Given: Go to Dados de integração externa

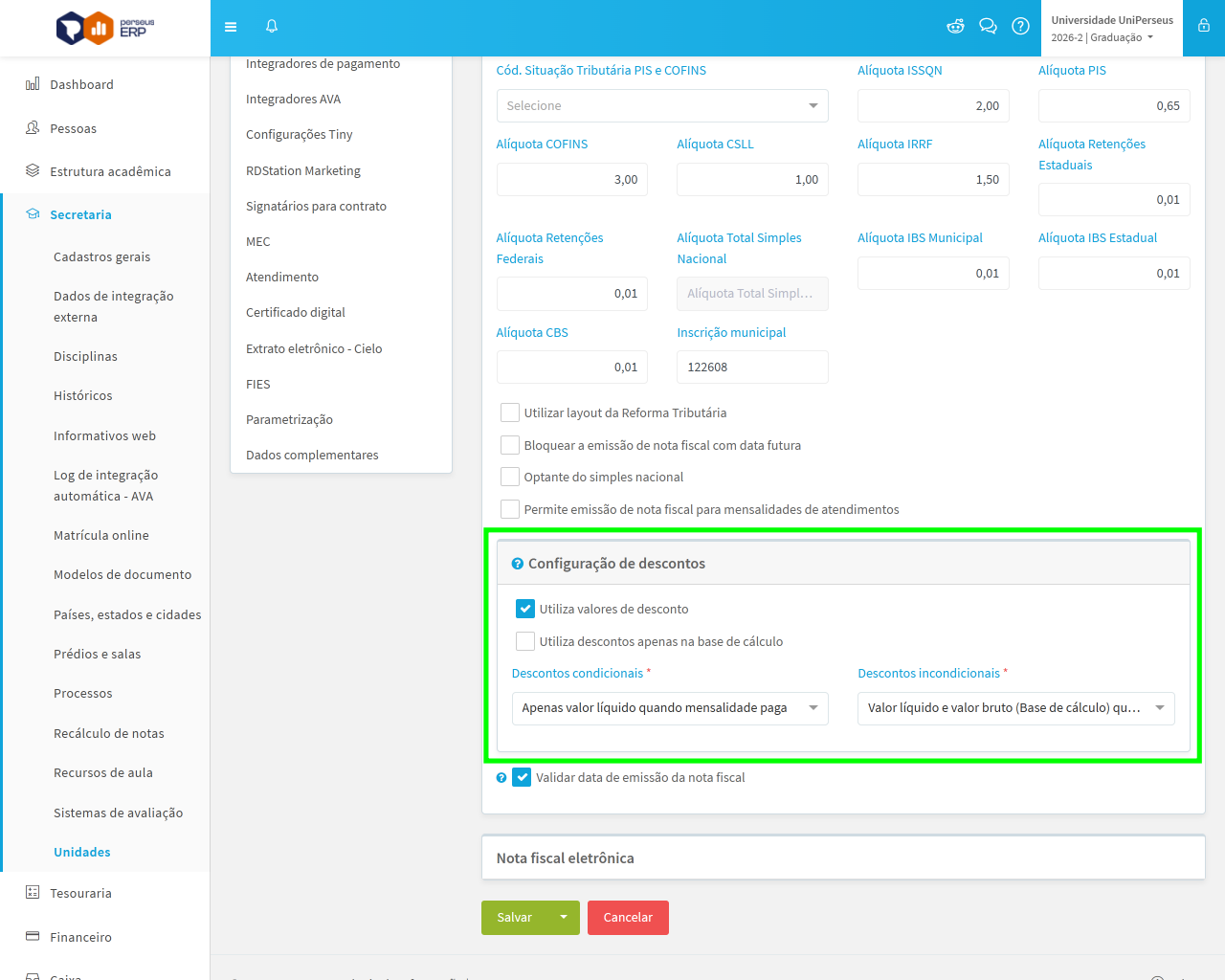Looking at the screenshot, I should 114,306.
